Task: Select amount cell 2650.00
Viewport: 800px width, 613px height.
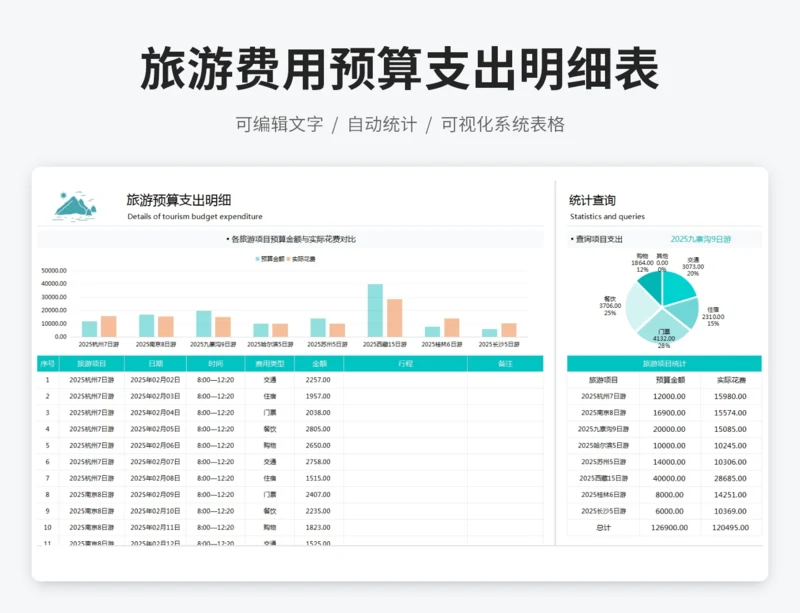Action: [x=318, y=445]
